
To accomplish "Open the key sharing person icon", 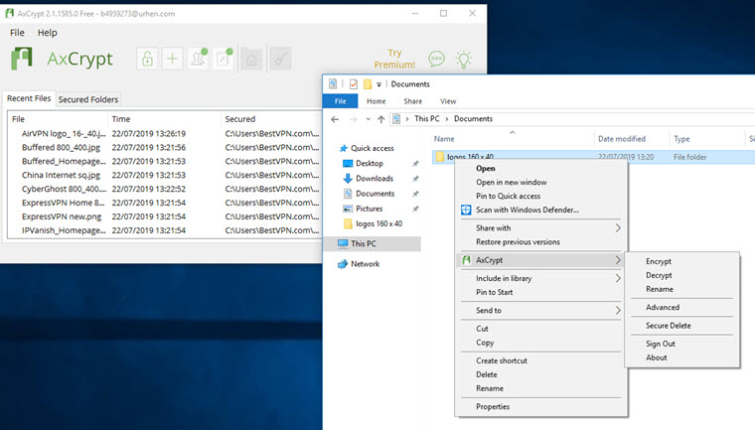I will pos(198,59).
